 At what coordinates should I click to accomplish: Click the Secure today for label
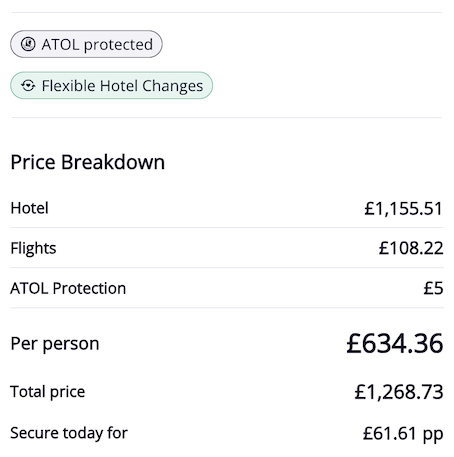(69, 433)
